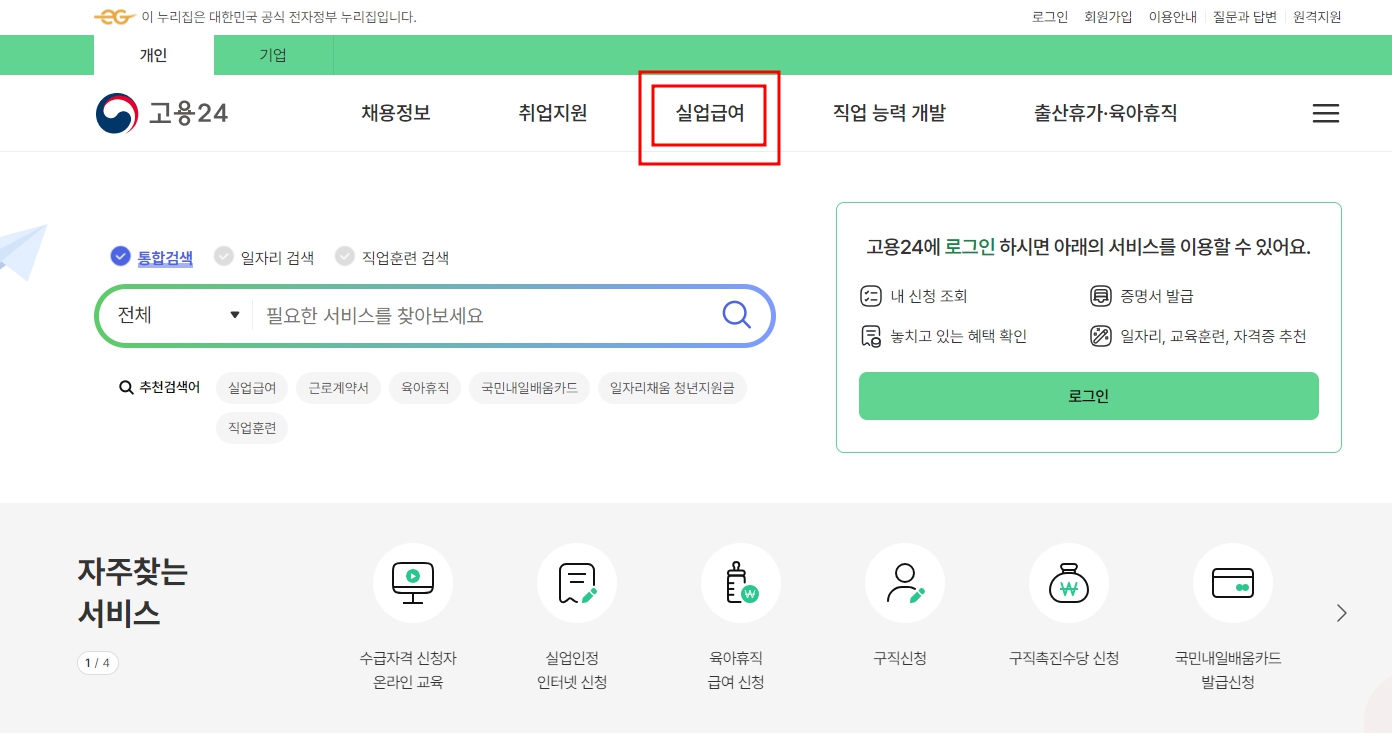Select the 구직신청 person icon
Screen dimensions: 1392x740
pyautogui.click(x=905, y=583)
